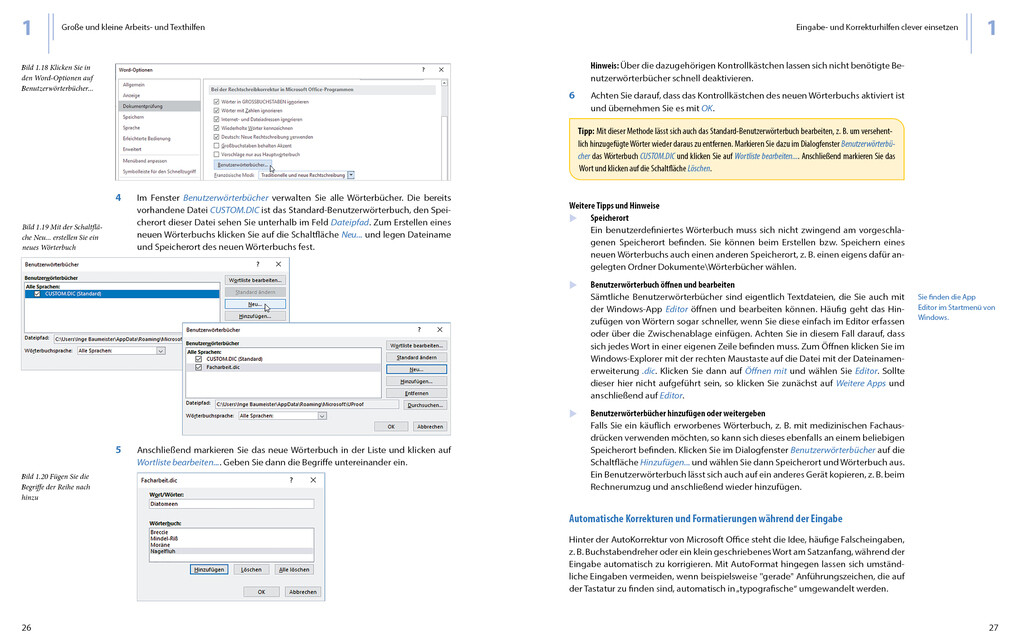Open Wörterbuchsprache dropdown in rear dialog
Viewport: 1020px width, 644px height.
(160, 351)
